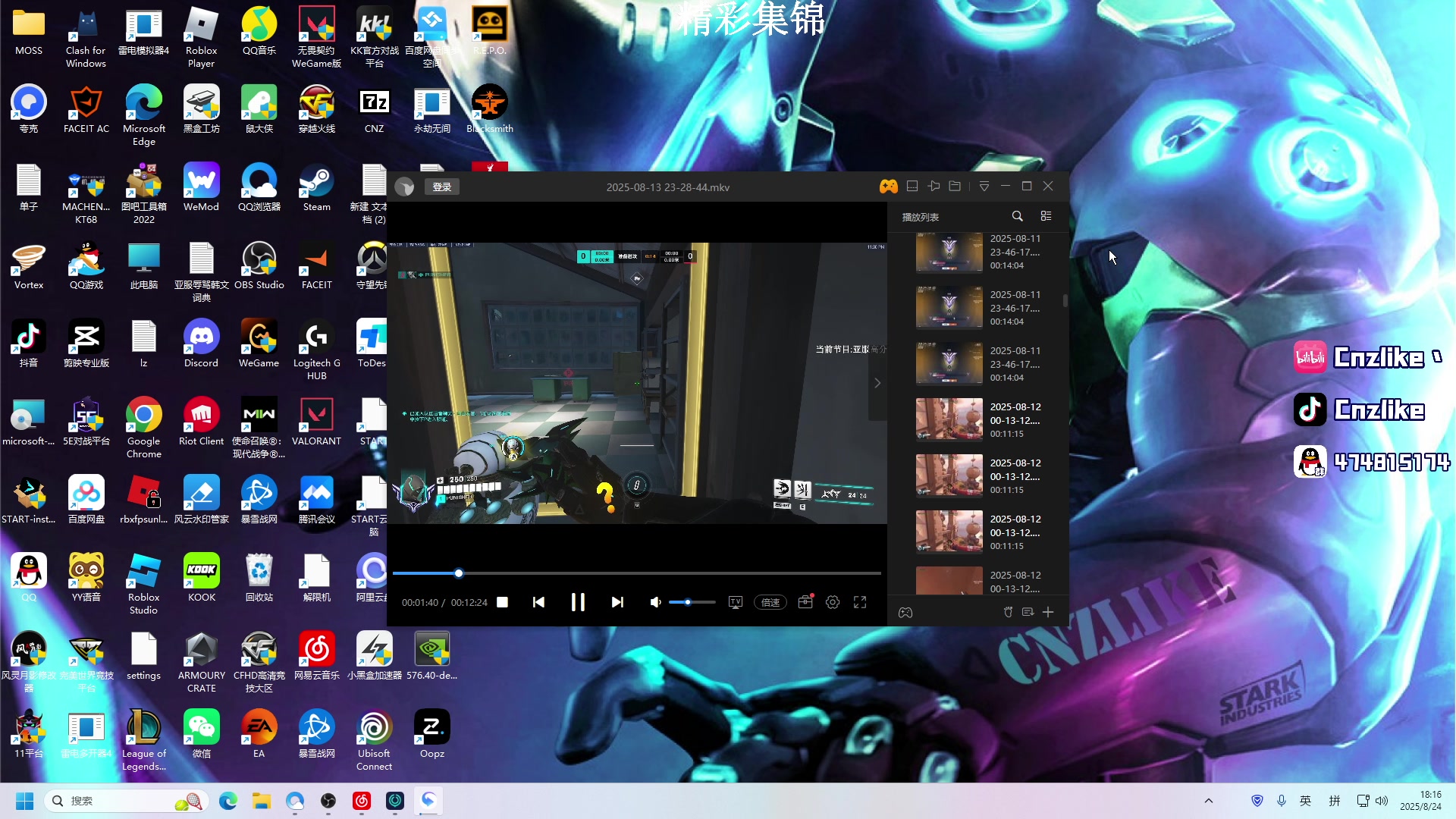Open Riot Client desktop icon

point(201,422)
